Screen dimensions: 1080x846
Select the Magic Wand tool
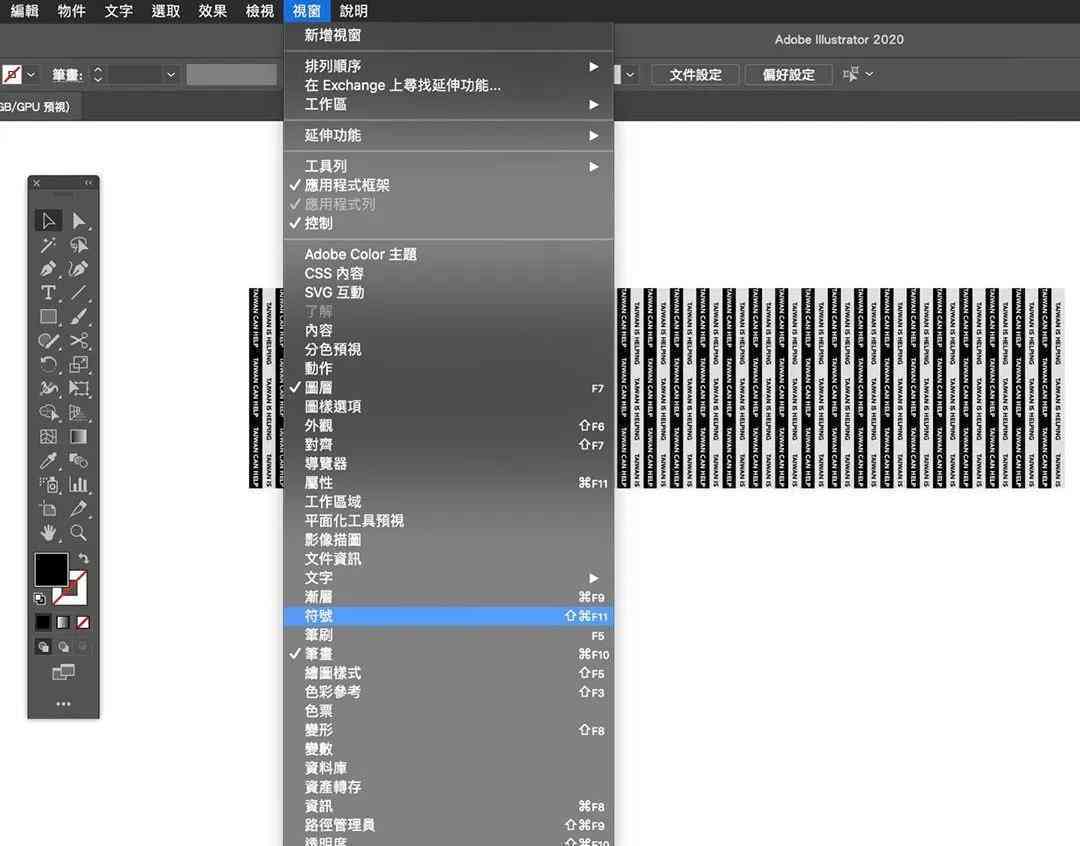pyautogui.click(x=48, y=245)
